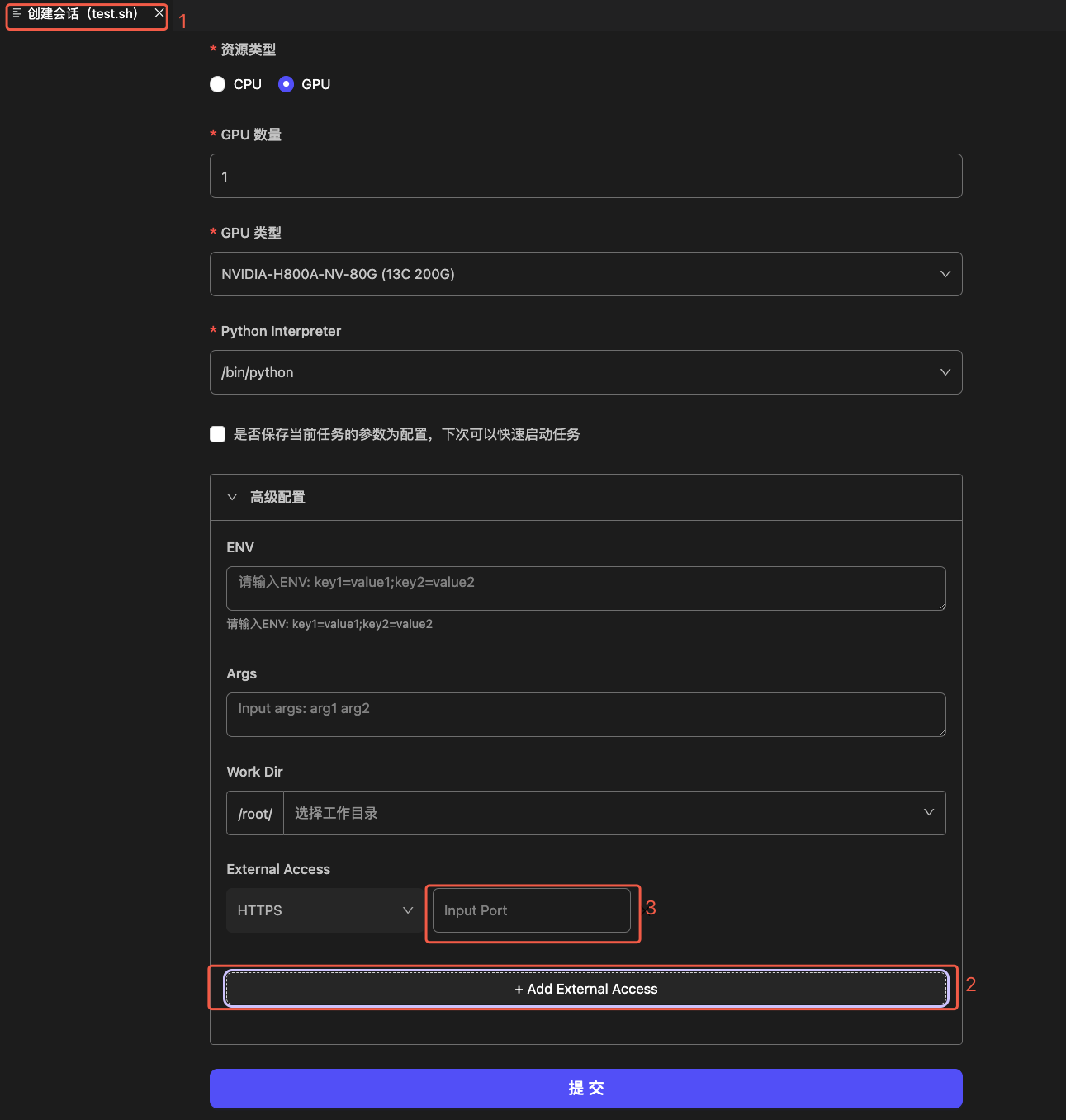Click the Input Port field
Viewport: 1066px width, 1120px height.
tap(531, 910)
